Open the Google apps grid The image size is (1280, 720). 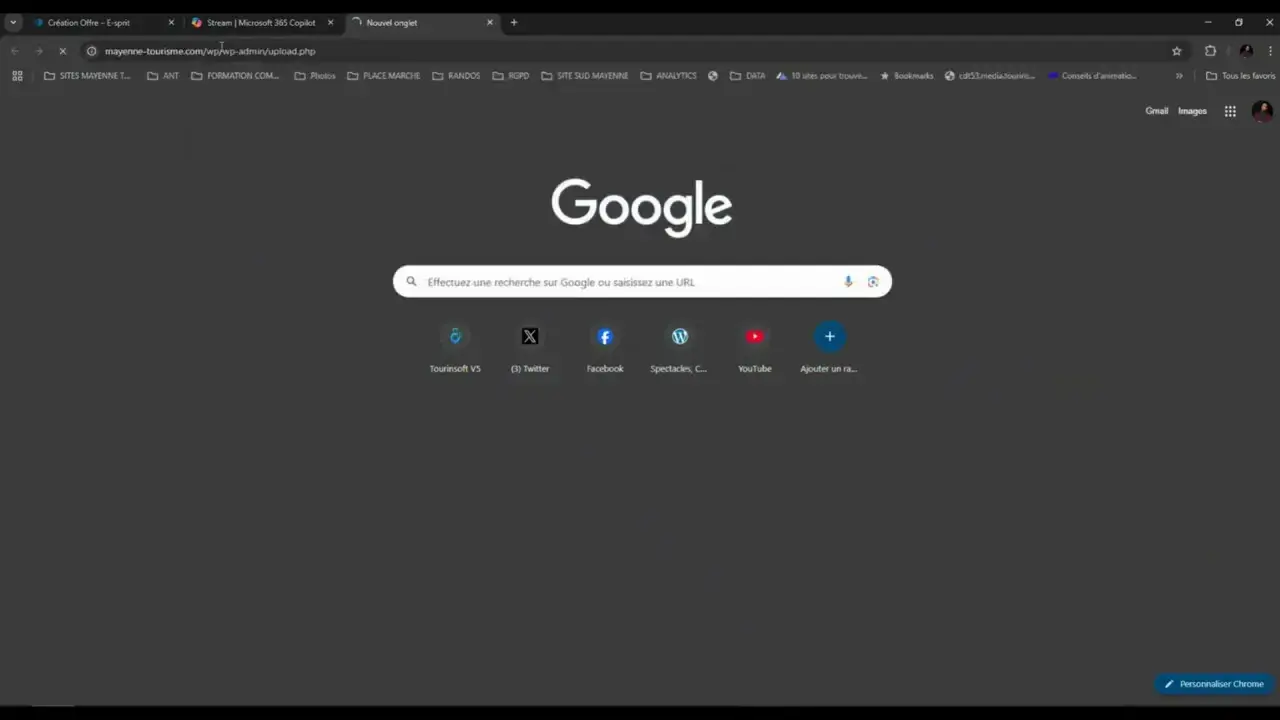click(1230, 111)
